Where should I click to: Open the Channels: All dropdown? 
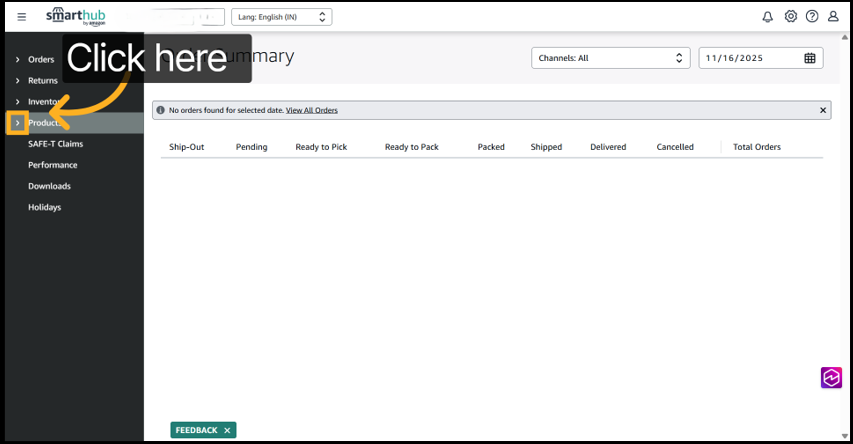click(610, 58)
